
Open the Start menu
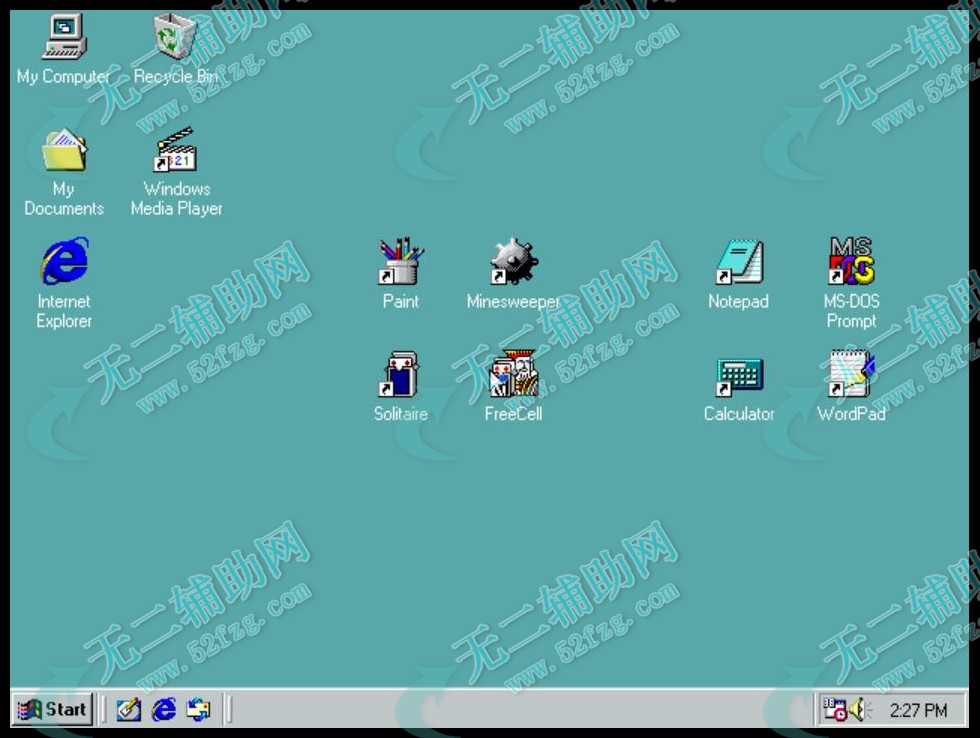click(52, 710)
